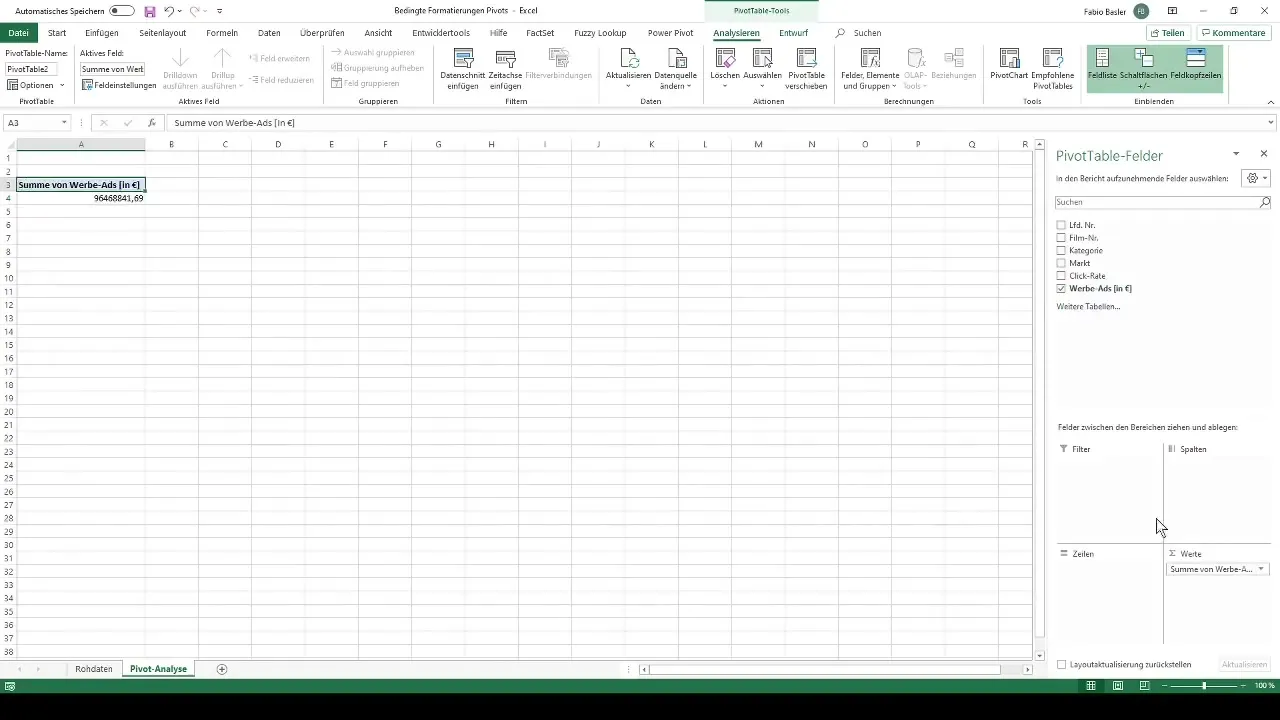The height and width of the screenshot is (720, 1280).
Task: Click the Undo arrow icon
Action: pos(169,10)
